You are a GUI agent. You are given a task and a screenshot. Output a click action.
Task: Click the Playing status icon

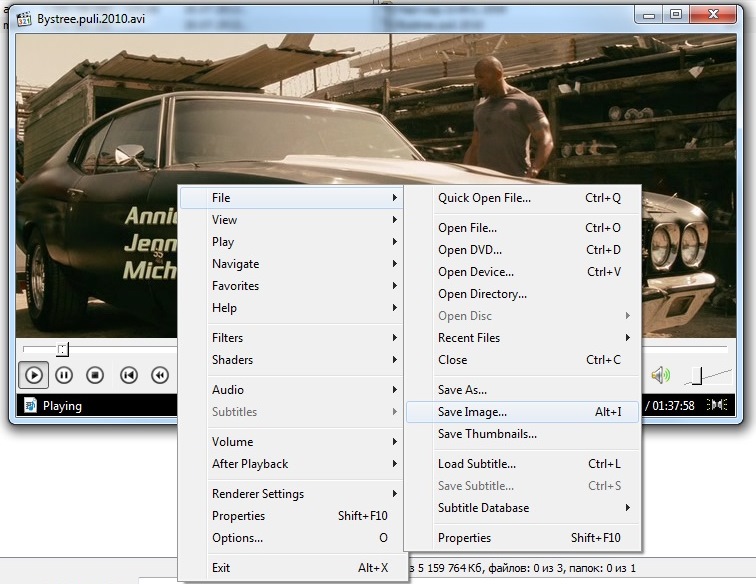click(x=31, y=406)
